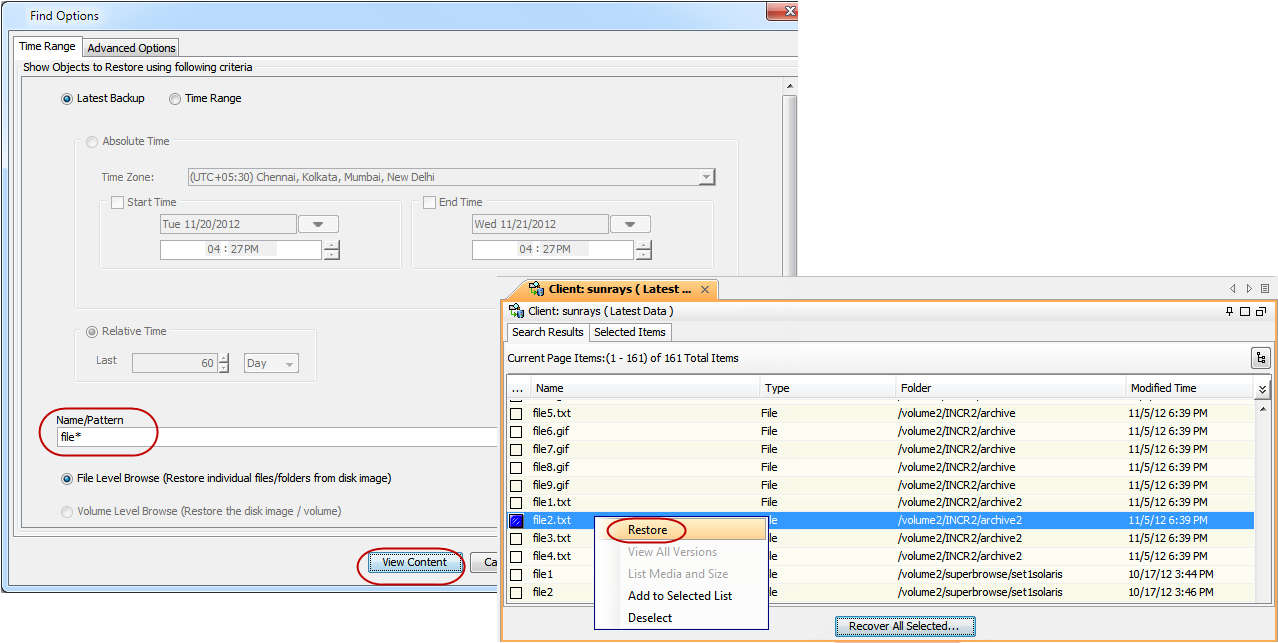Open the End Time date picker dropdown
Screen dimensions: 1278x643
pyautogui.click(x=630, y=223)
